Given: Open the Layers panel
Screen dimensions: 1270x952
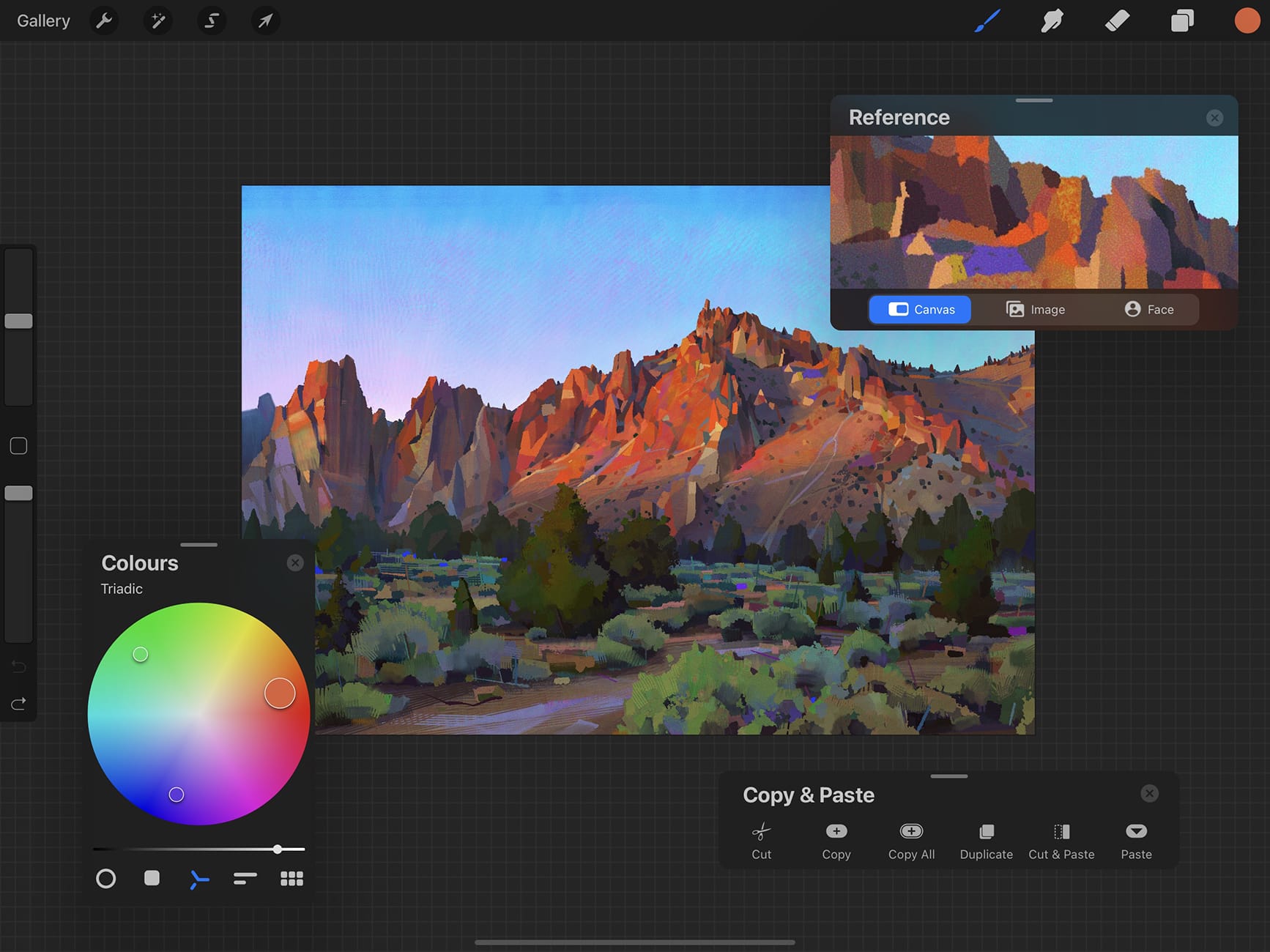Looking at the screenshot, I should coord(1181,21).
